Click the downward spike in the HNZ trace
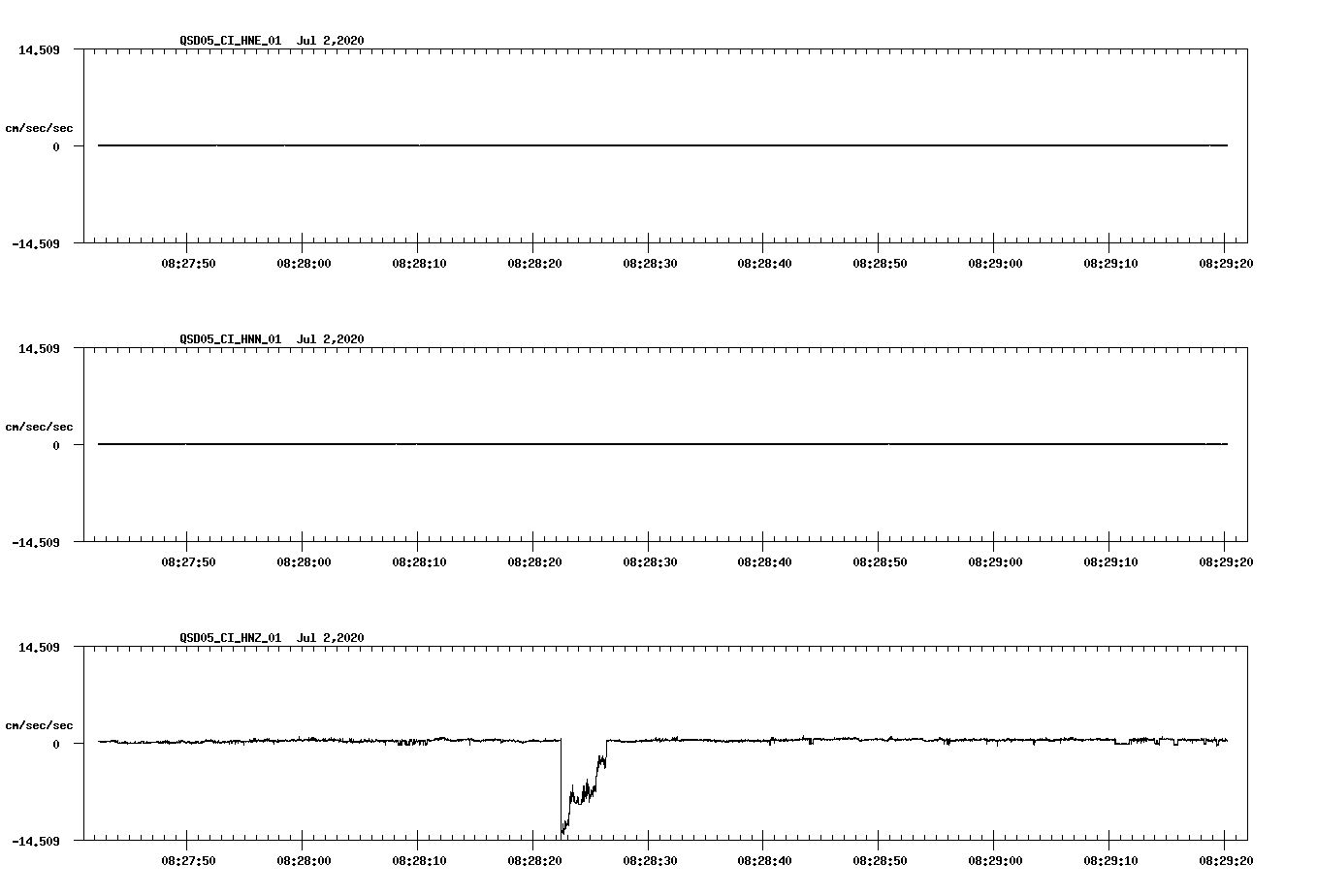This screenshot has width=1317, height=896. 583,787
